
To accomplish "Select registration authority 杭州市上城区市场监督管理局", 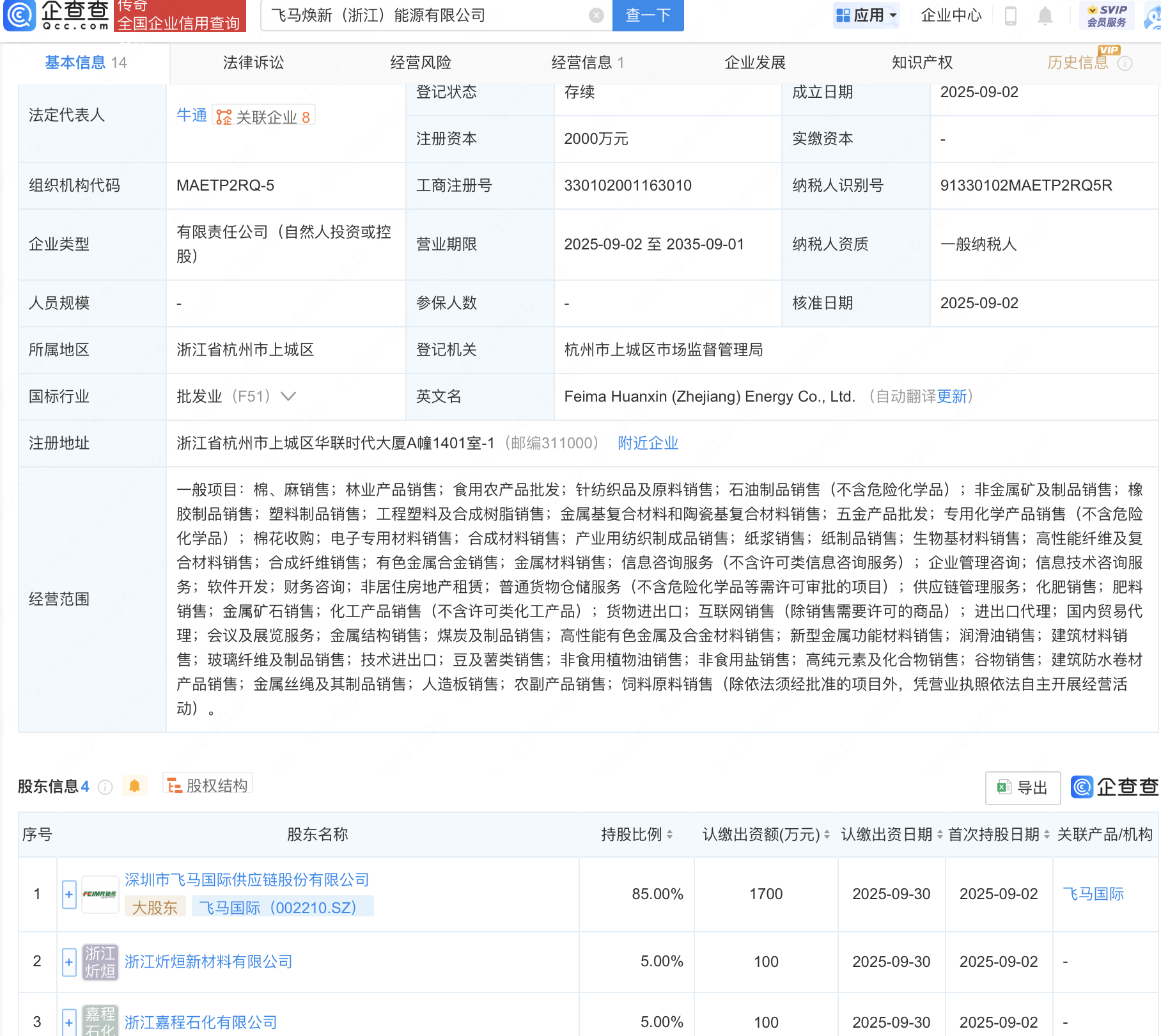I will click(x=664, y=350).
